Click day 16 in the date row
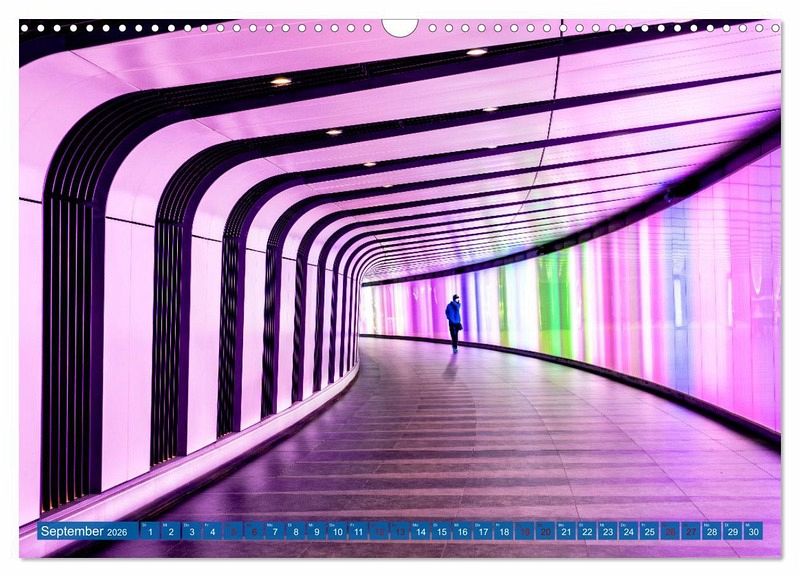The image size is (800, 577). [462, 532]
